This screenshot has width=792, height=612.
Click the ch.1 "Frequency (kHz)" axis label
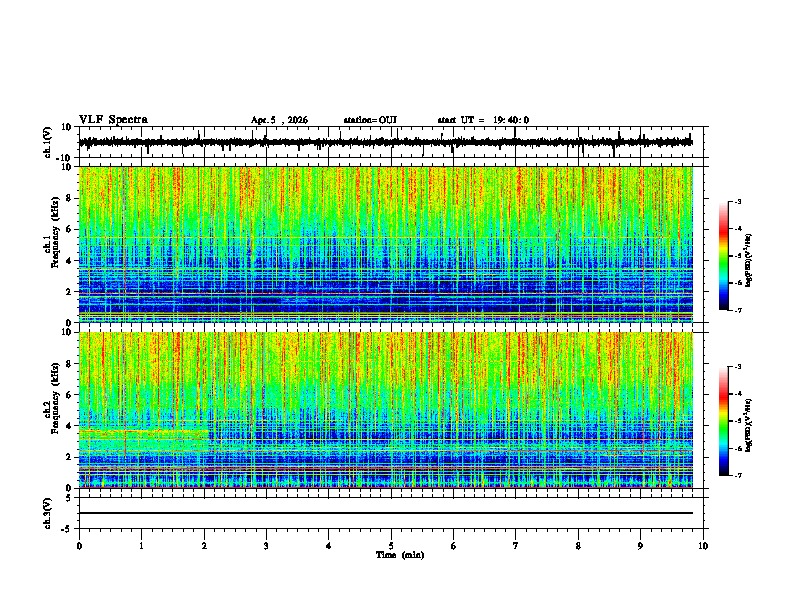tap(55, 232)
